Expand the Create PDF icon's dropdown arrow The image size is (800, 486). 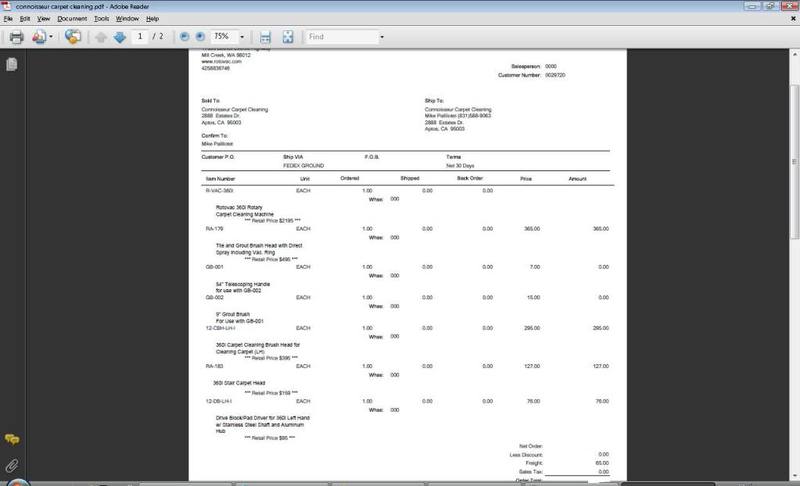[x=51, y=37]
